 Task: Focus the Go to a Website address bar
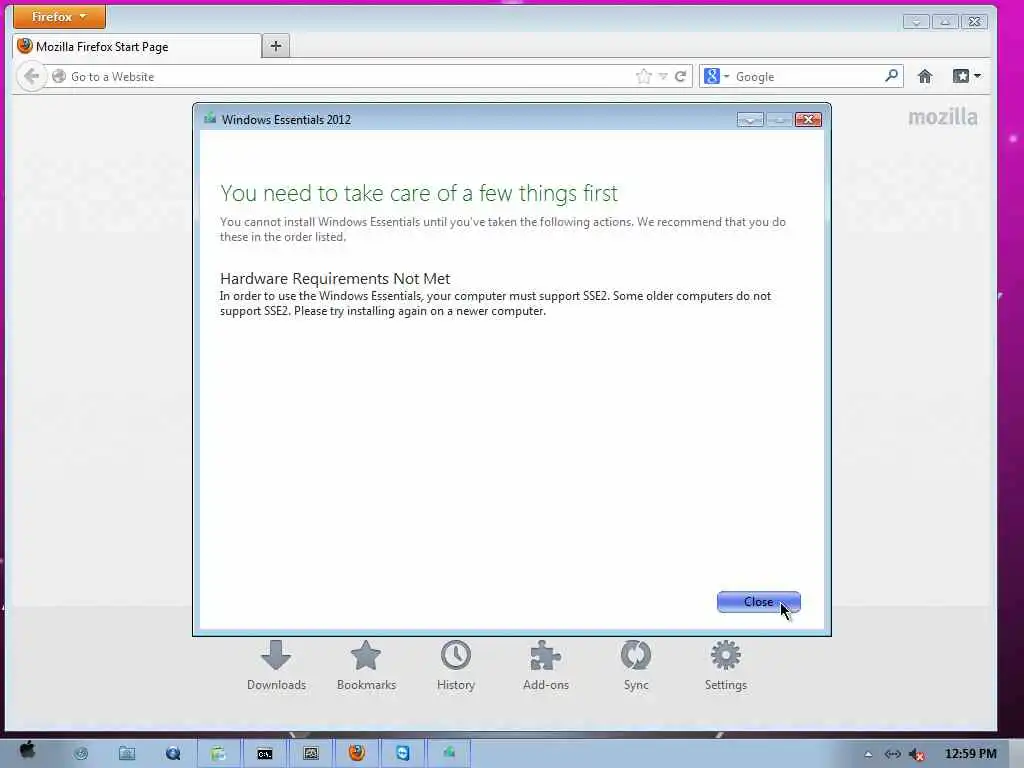[x=340, y=76]
